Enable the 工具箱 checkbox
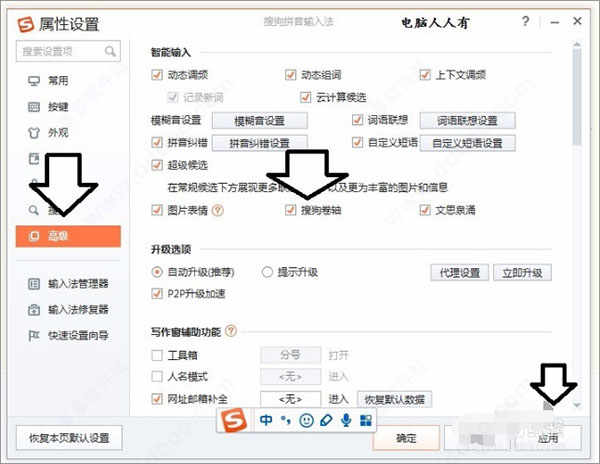 coord(157,355)
